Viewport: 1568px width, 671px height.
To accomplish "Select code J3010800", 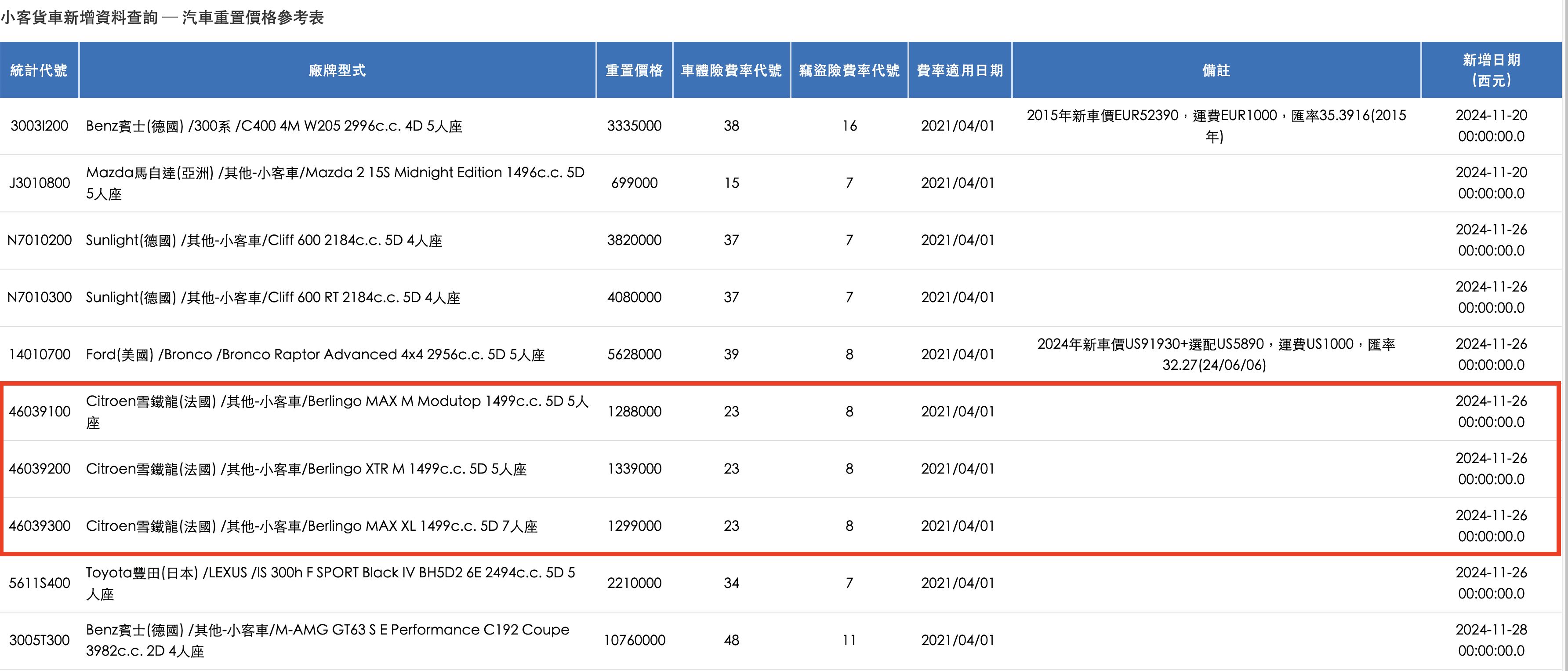I will tap(40, 183).
